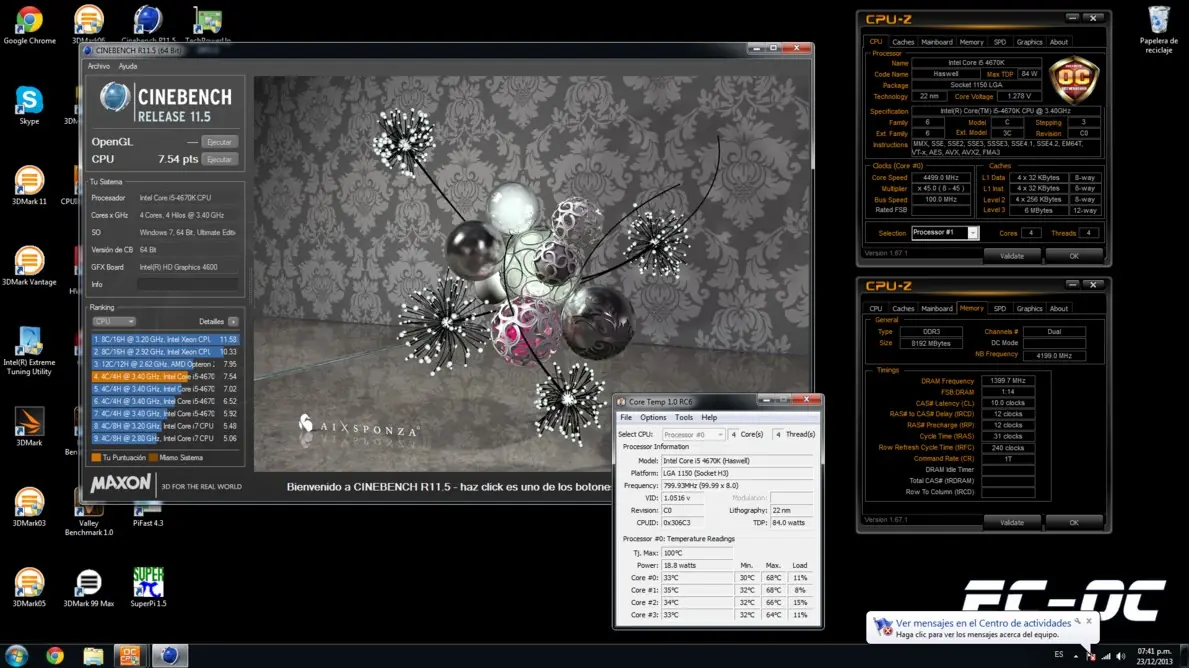This screenshot has width=1189, height=668.
Task: Switch to CPU tab in lower CPU-Z
Action: 876,309
